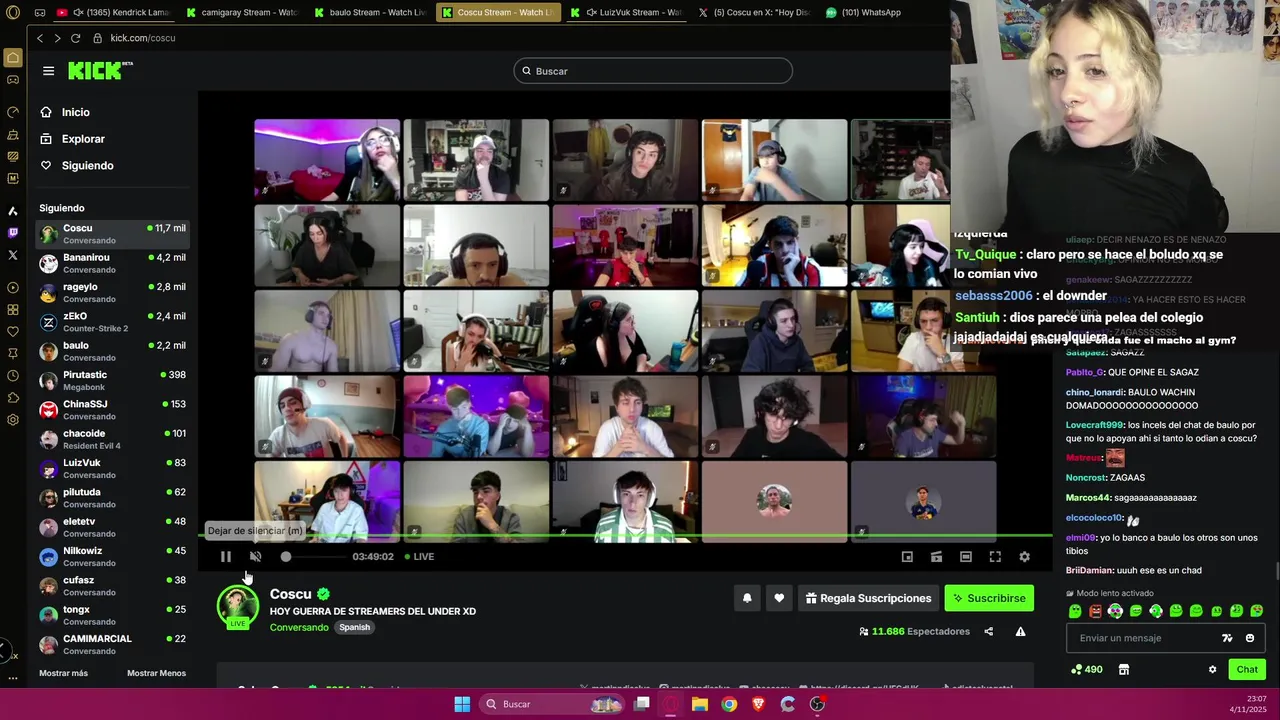Open CAMIMARCIAL channel in sidebar
The image size is (1280, 720).
112,644
